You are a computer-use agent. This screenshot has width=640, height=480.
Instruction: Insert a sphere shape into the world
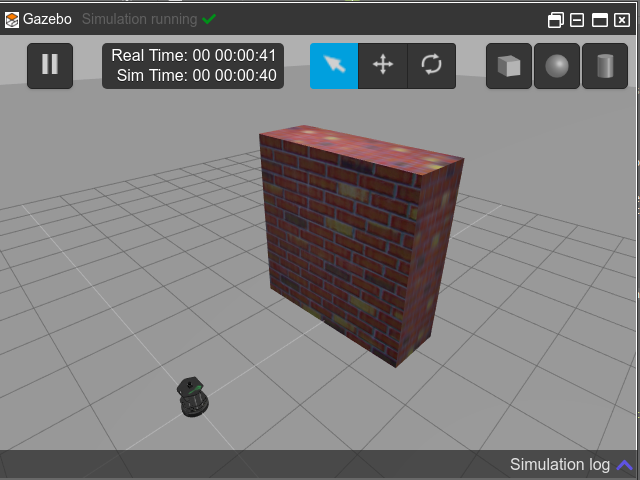coord(557,66)
